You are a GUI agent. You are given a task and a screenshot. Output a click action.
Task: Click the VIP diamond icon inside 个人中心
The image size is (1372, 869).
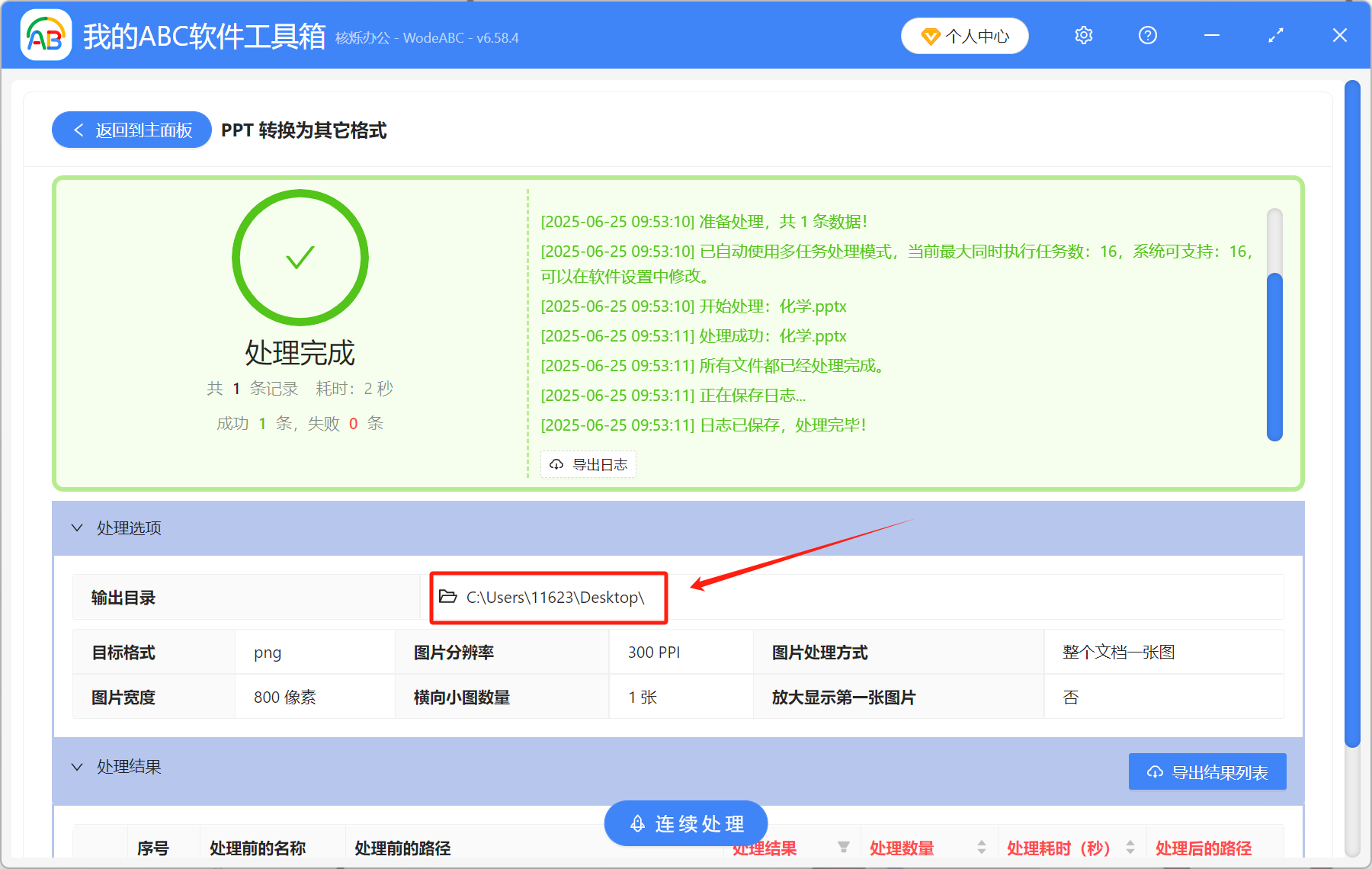pos(931,36)
